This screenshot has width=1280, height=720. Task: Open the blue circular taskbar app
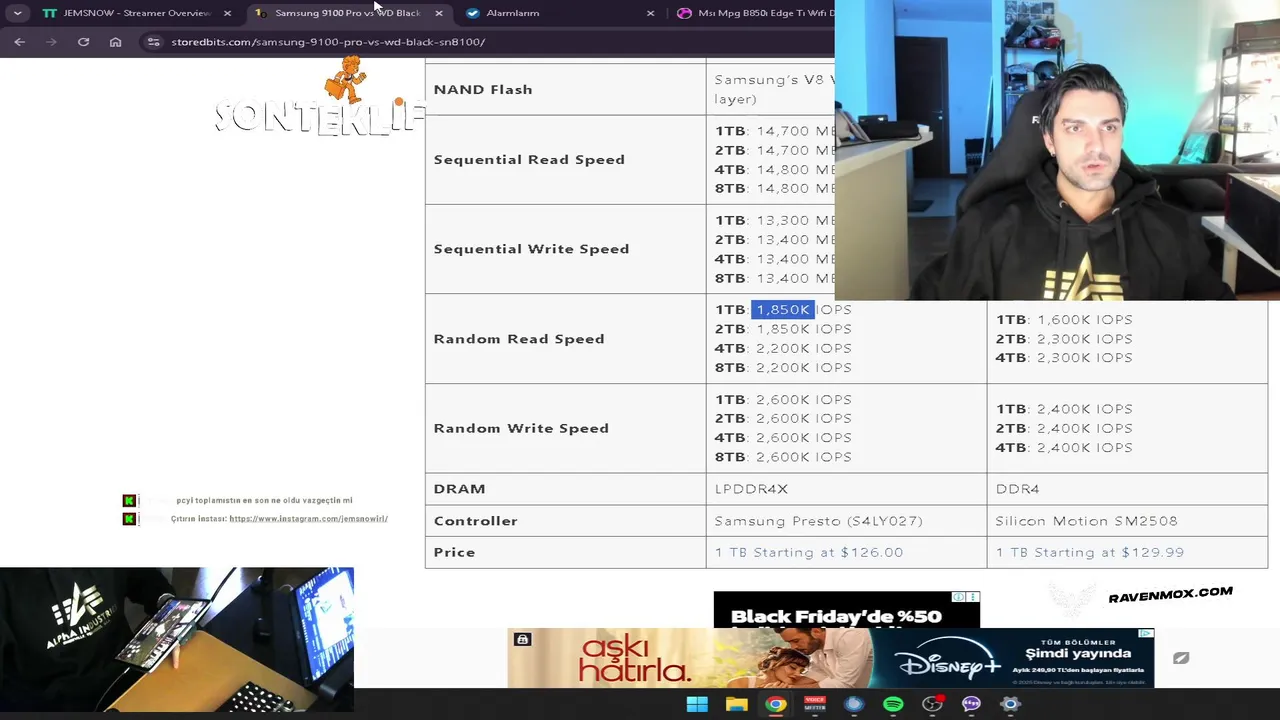pyautogui.click(x=854, y=704)
